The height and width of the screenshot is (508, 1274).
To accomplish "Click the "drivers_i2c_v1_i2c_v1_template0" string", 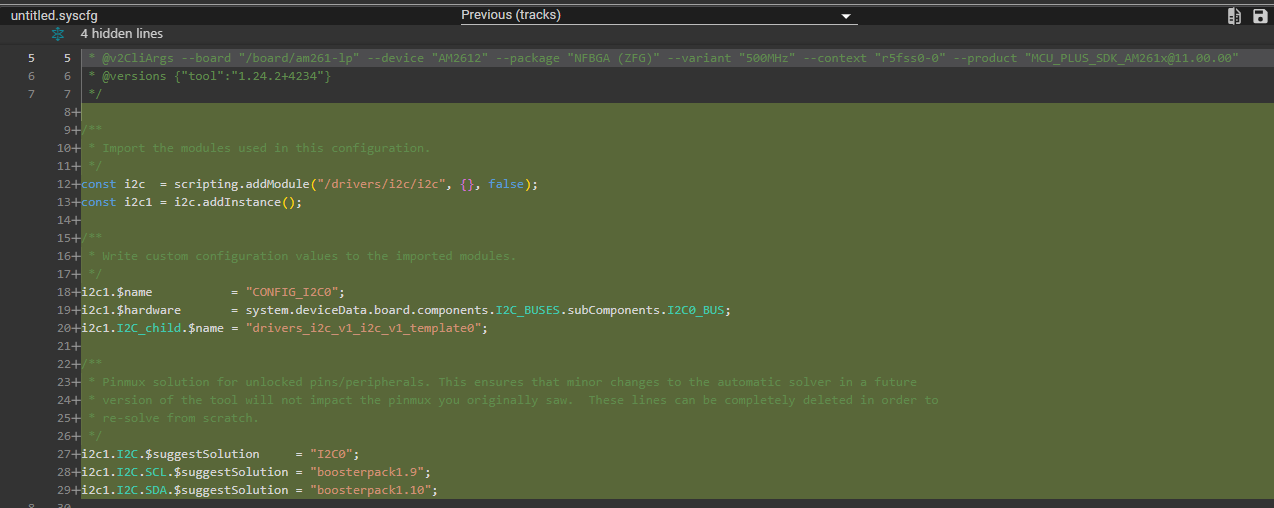I will (x=365, y=328).
